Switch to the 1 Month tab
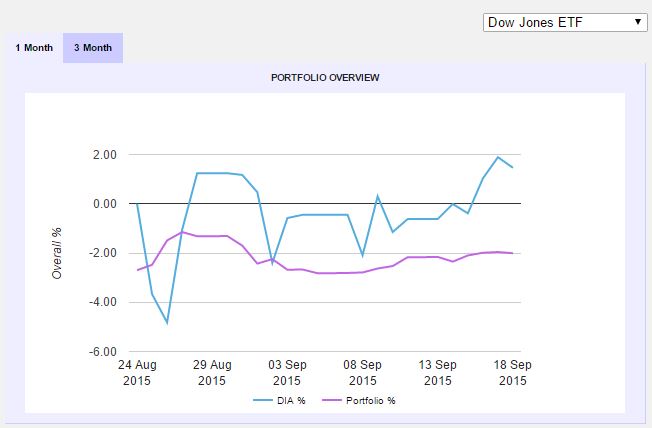652x428 pixels. point(33,48)
